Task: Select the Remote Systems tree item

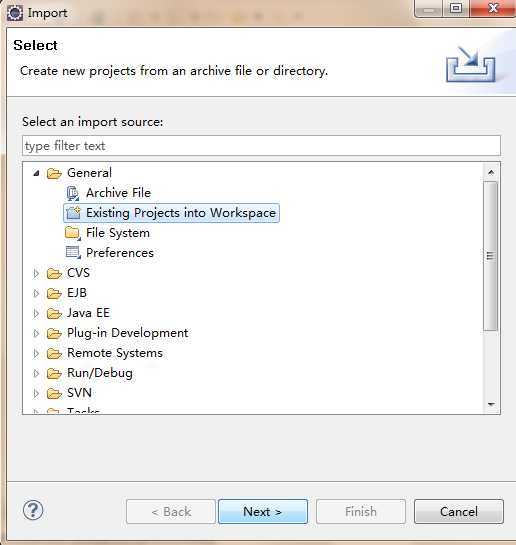Action: [115, 353]
